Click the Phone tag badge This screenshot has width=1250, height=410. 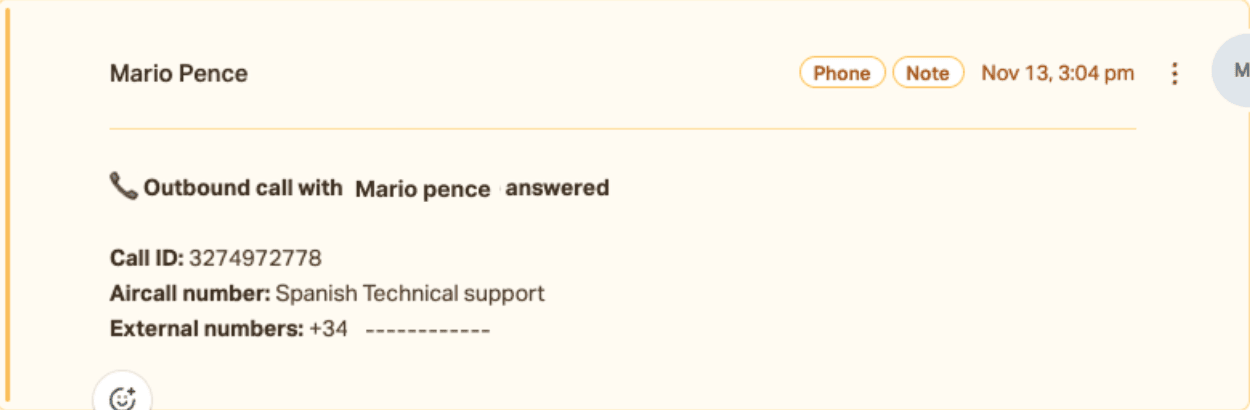tap(842, 73)
